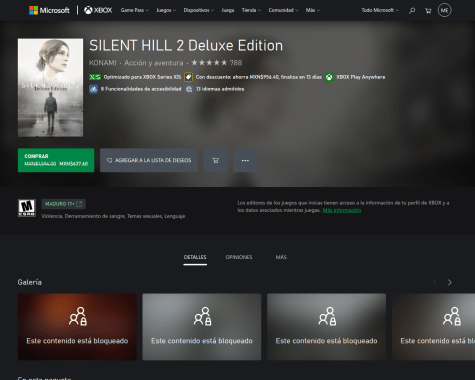Click Agregar a la lista de deseos
The image size is (475, 380).
click(x=149, y=160)
